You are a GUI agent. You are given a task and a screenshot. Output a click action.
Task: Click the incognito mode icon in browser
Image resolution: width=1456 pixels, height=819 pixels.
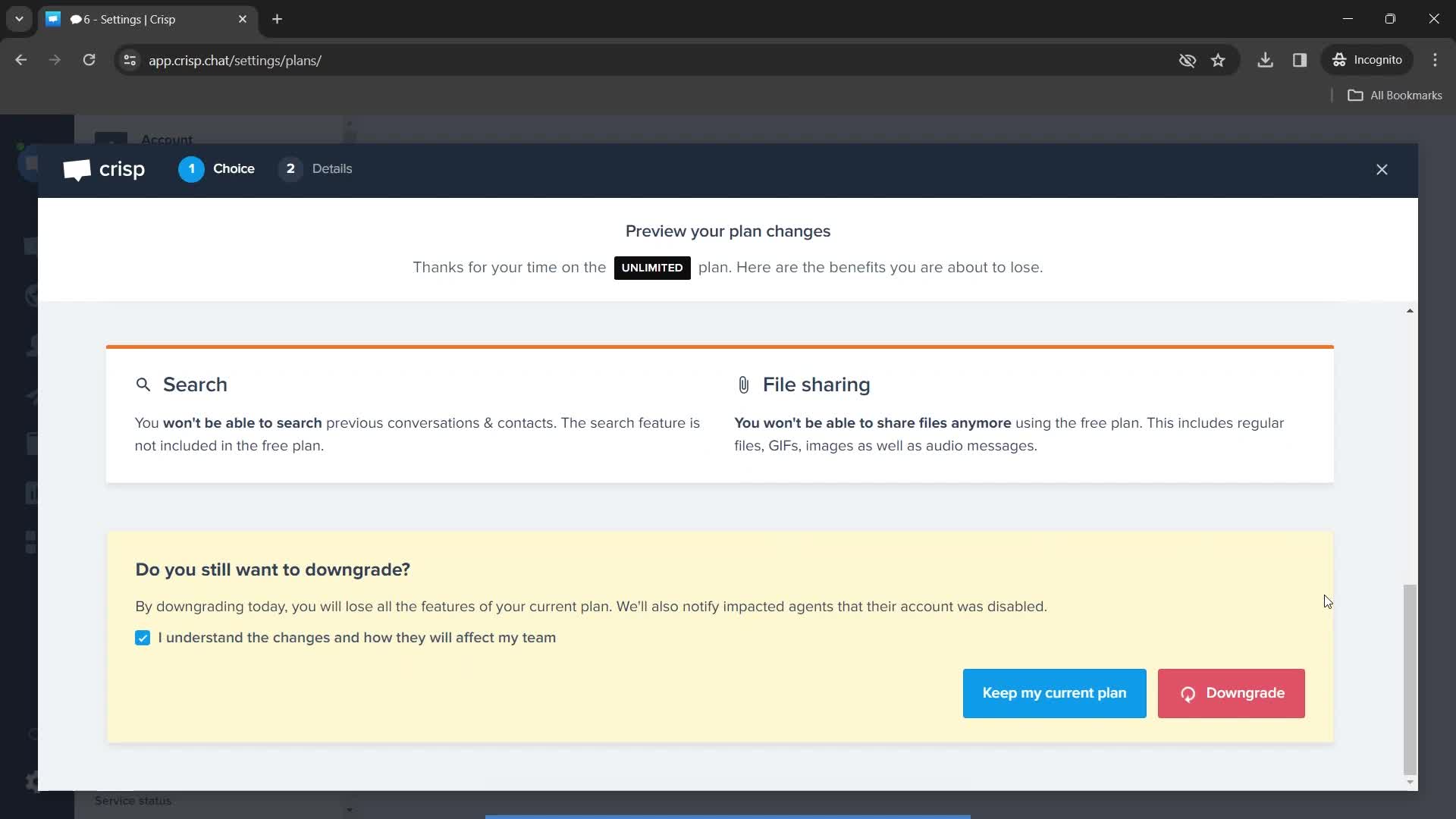[x=1340, y=60]
